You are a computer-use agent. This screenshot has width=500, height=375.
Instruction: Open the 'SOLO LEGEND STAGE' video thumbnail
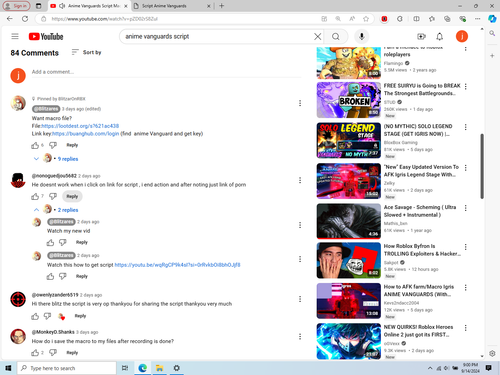point(349,140)
